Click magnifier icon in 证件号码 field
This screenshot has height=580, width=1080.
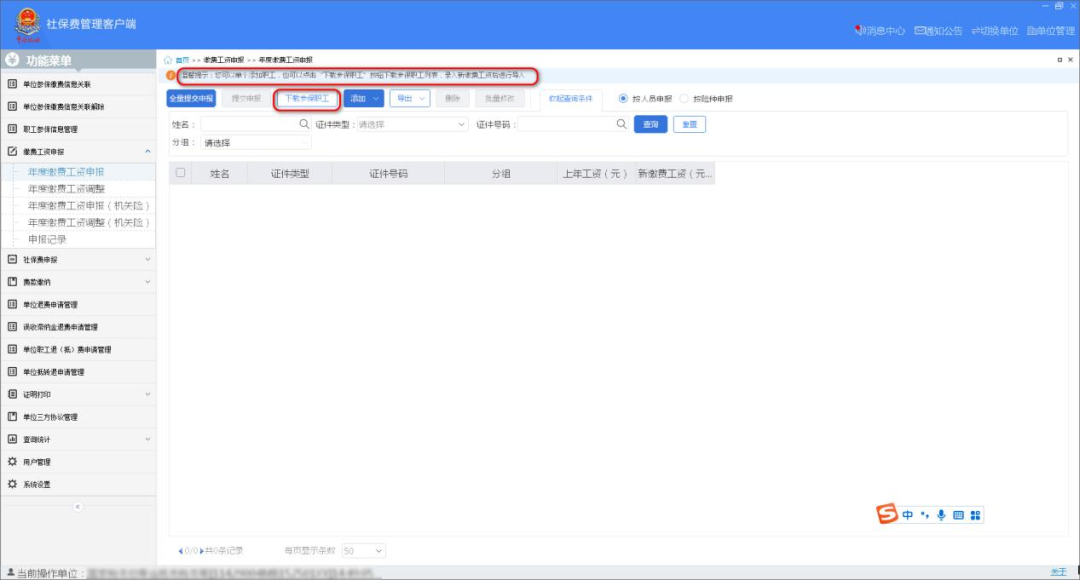[622, 124]
